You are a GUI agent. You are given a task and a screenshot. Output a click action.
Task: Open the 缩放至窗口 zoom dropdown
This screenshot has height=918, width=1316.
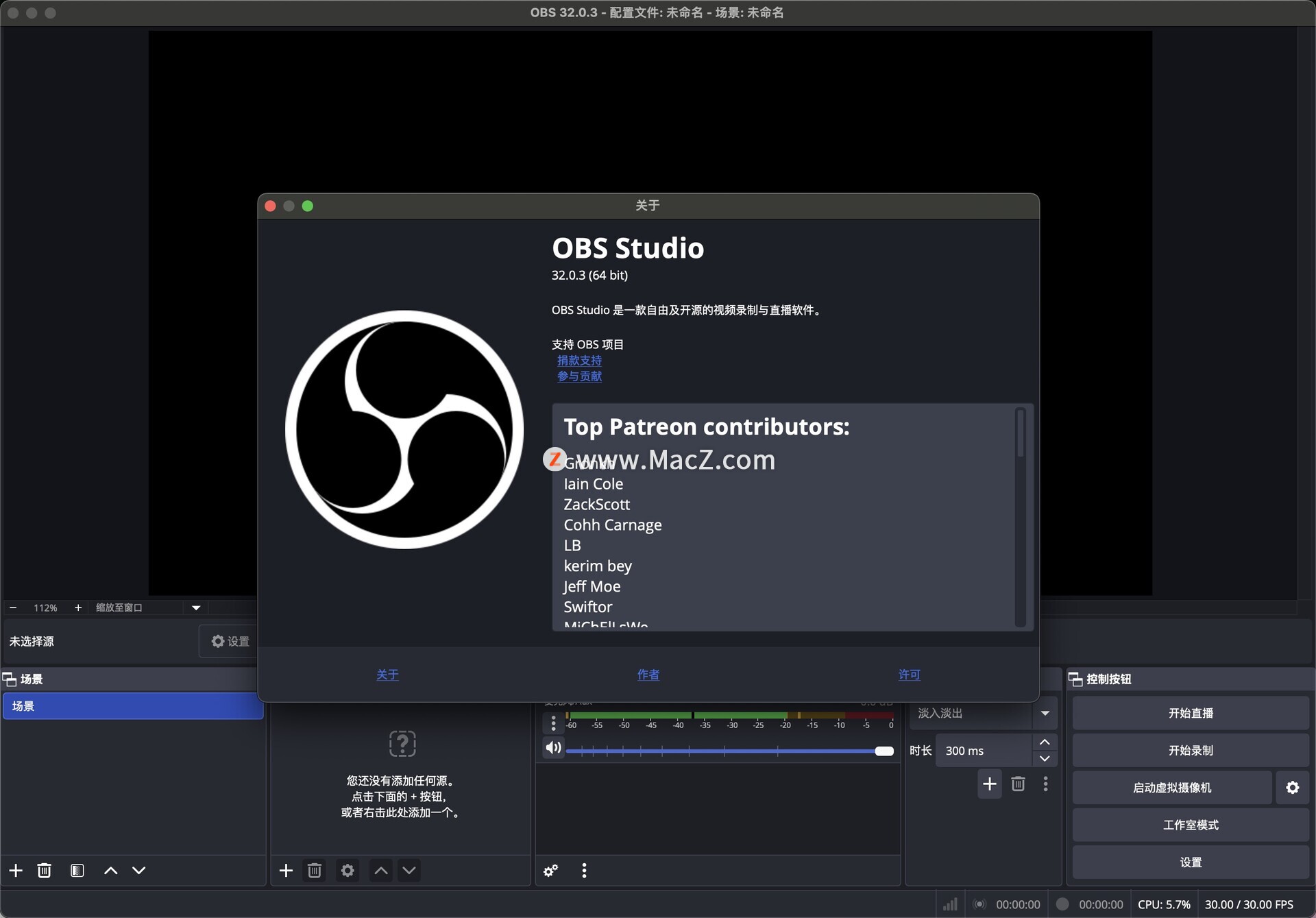[196, 608]
